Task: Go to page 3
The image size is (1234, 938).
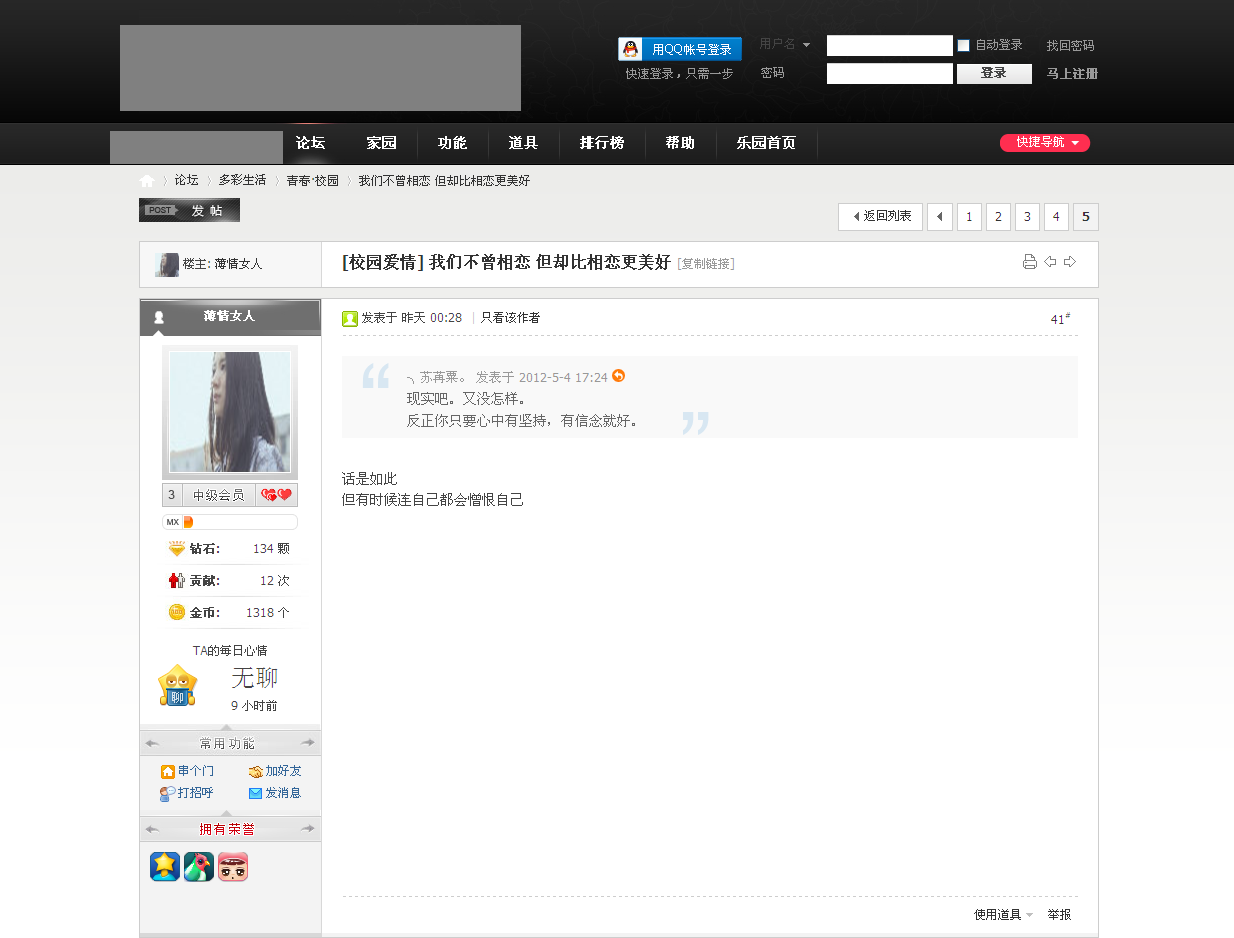Action: point(1027,216)
